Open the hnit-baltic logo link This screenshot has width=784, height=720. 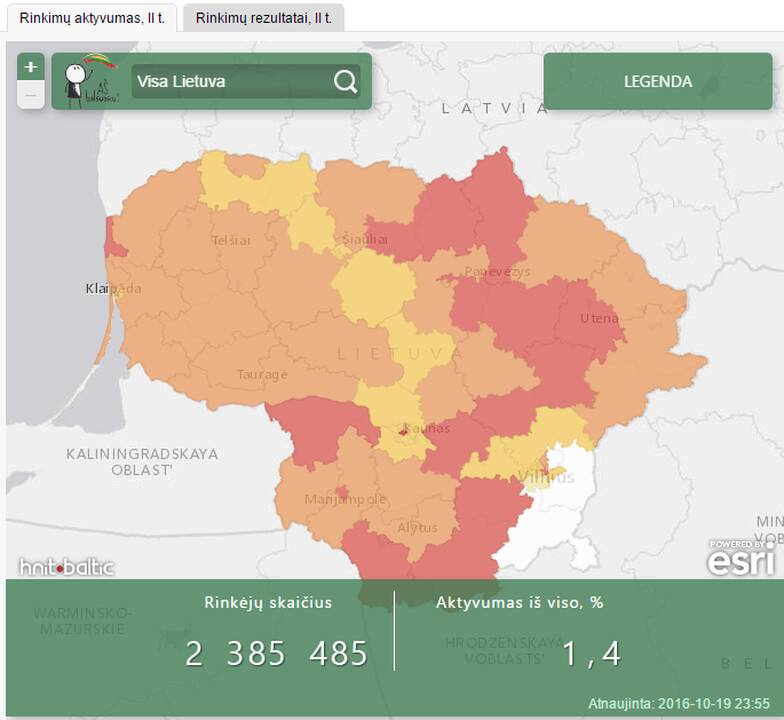pyautogui.click(x=66, y=567)
